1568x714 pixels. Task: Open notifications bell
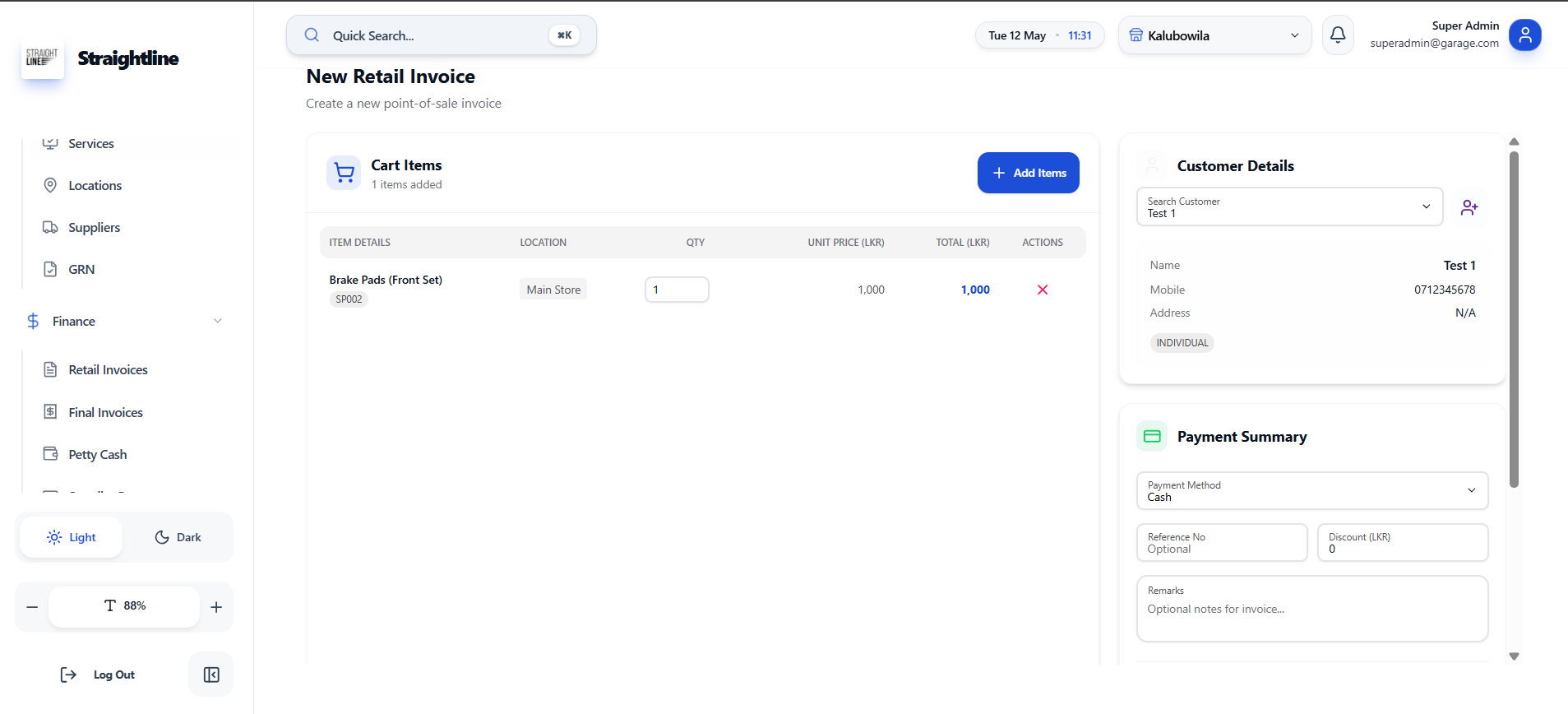point(1338,35)
